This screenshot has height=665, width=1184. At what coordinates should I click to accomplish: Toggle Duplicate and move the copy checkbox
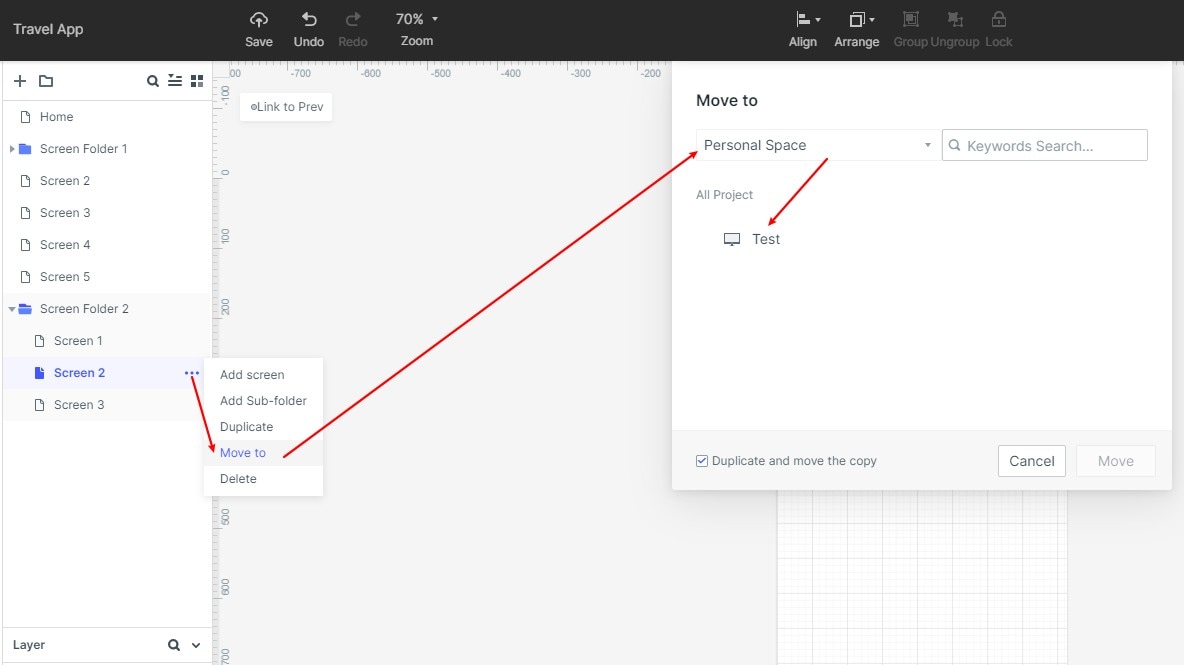coord(702,461)
